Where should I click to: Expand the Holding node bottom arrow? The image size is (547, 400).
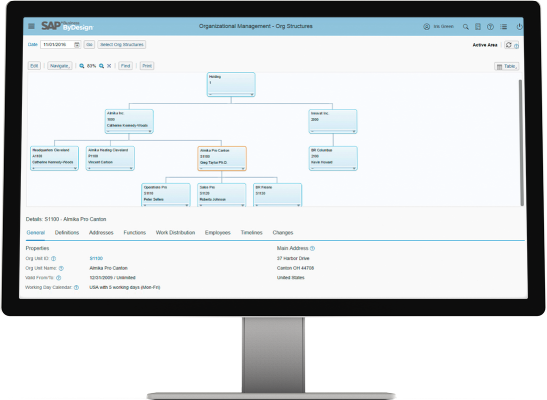click(x=252, y=95)
